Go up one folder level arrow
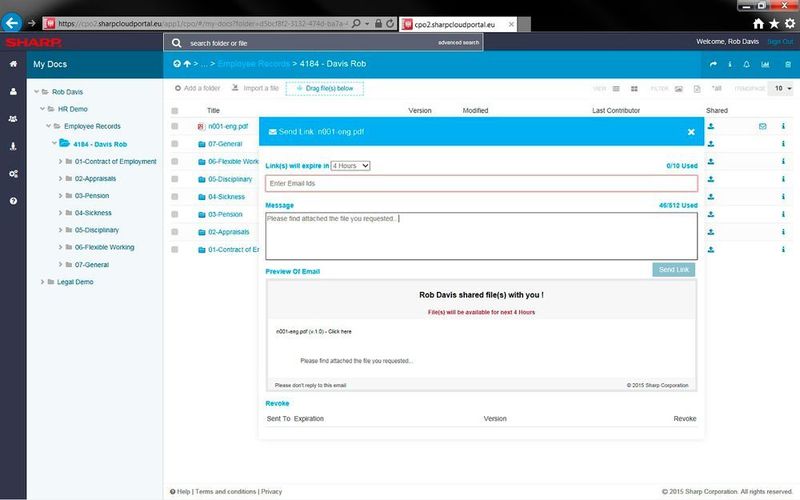This screenshot has height=500, width=800. [x=187, y=64]
